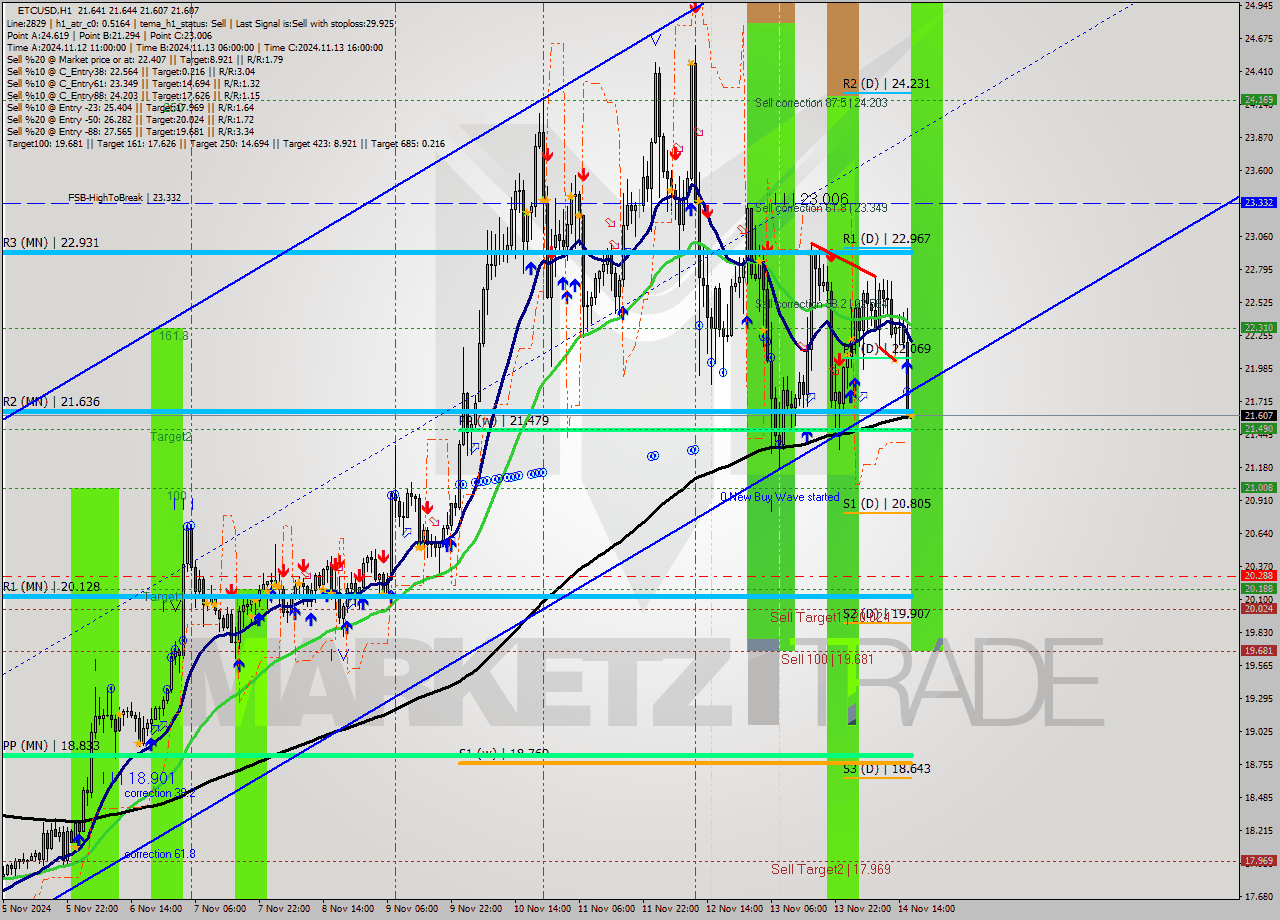
Task: Select the 'S1 (D) | 20.805' support label
Action: click(x=886, y=504)
